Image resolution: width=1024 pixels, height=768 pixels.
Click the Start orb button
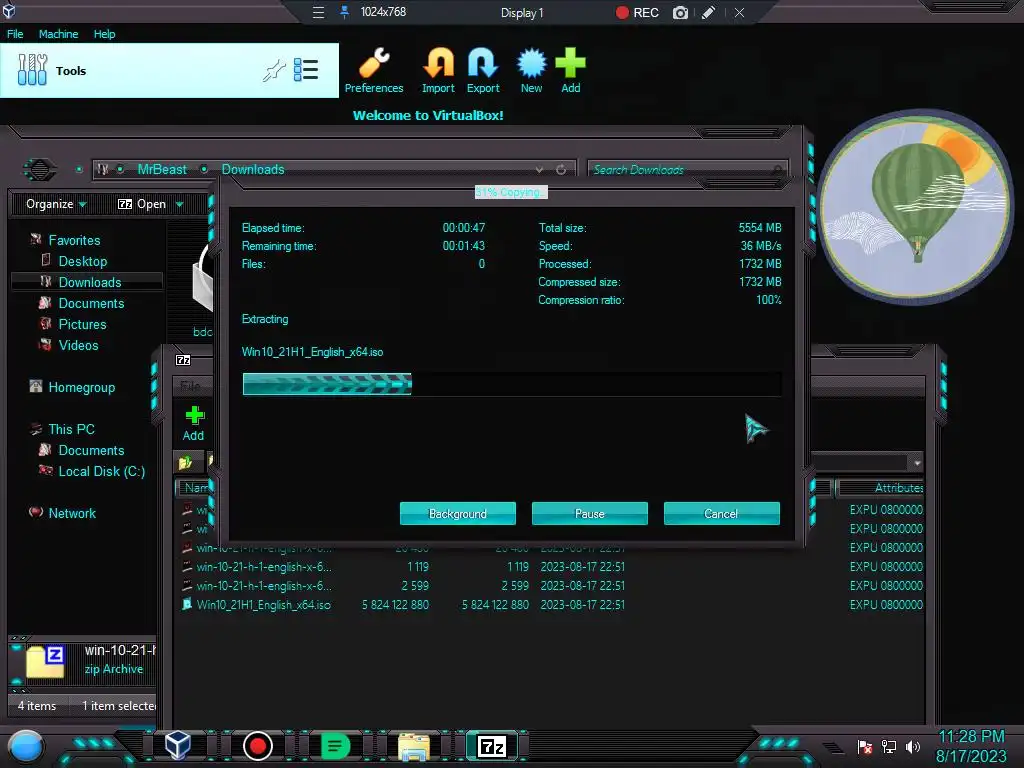(x=26, y=746)
